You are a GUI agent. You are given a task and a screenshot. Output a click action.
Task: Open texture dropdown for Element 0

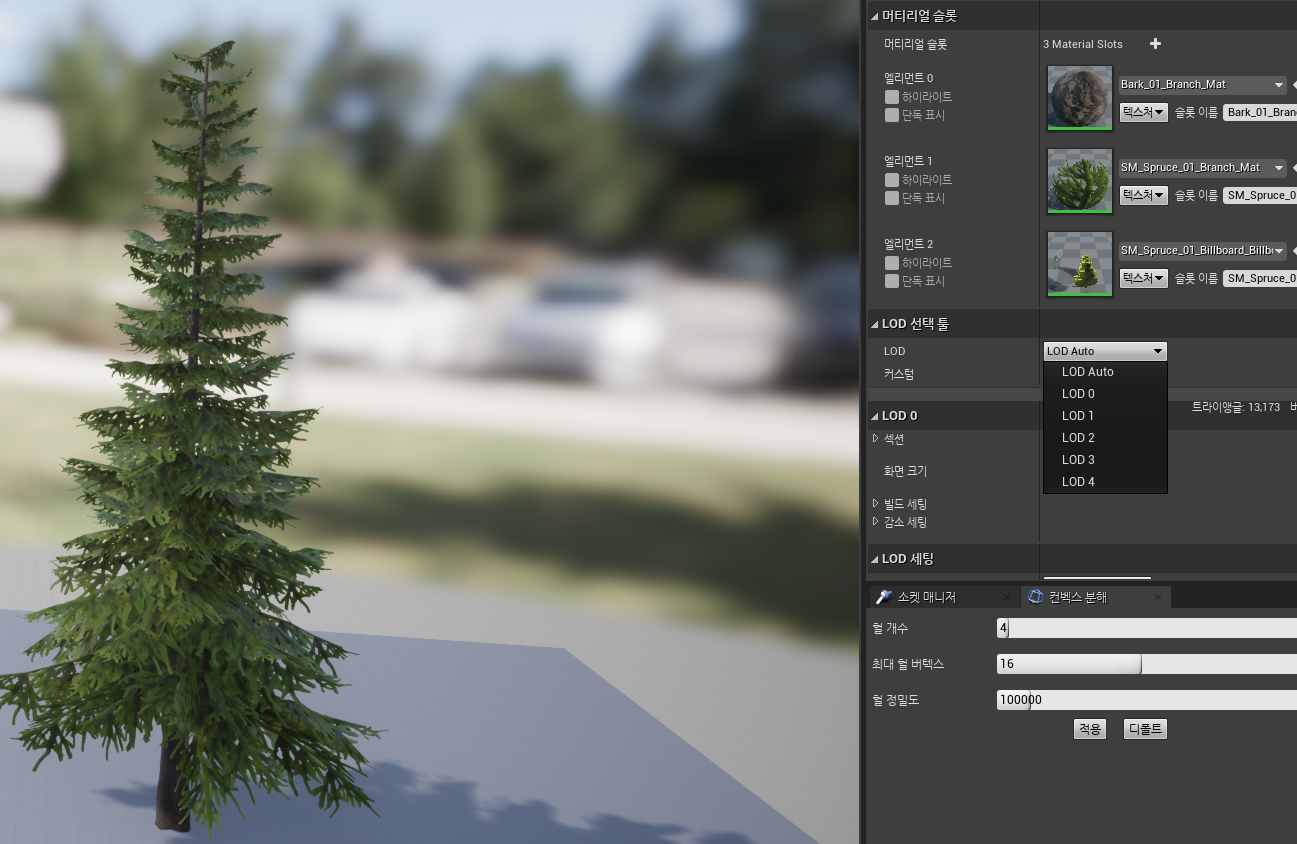1143,112
